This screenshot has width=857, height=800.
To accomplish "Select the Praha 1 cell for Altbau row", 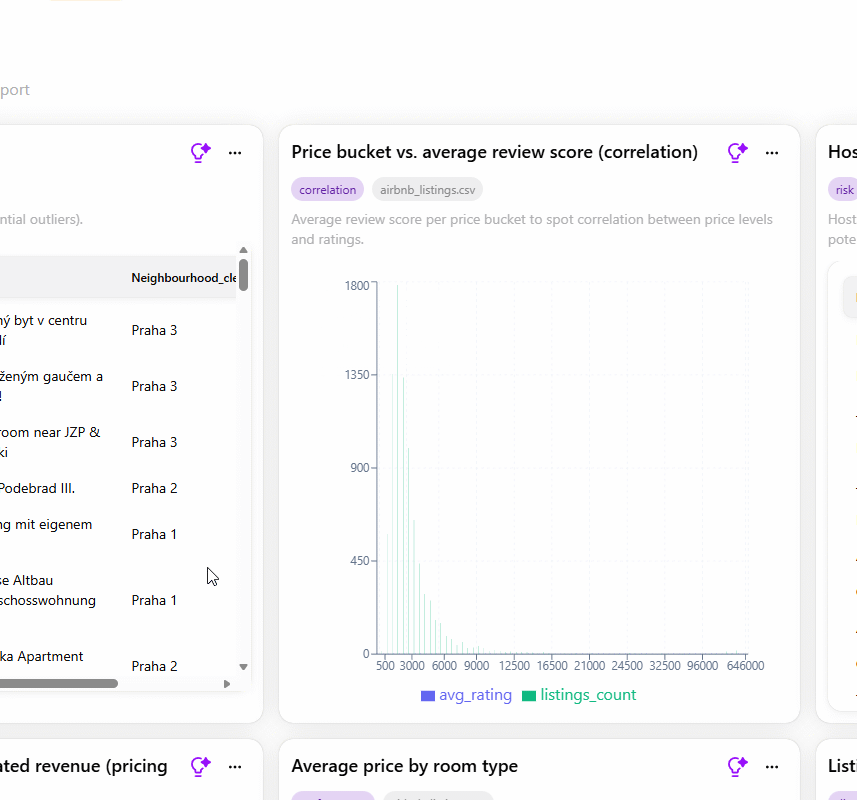I will coord(154,600).
